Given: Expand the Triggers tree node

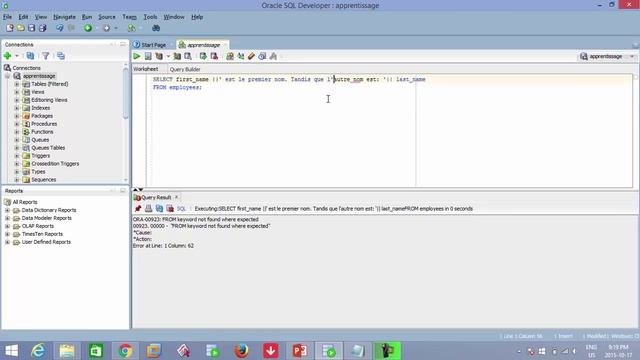Looking at the screenshot, I should click(17, 156).
